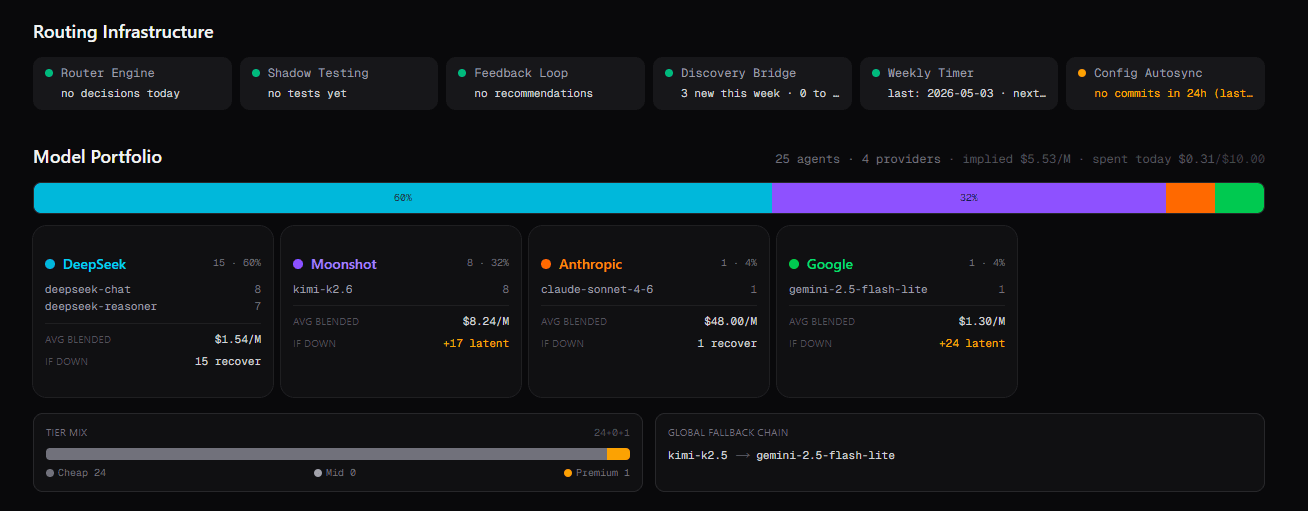Click the orange dot beside Config Autosync
Viewport: 1308px width, 511px height.
(x=1082, y=73)
